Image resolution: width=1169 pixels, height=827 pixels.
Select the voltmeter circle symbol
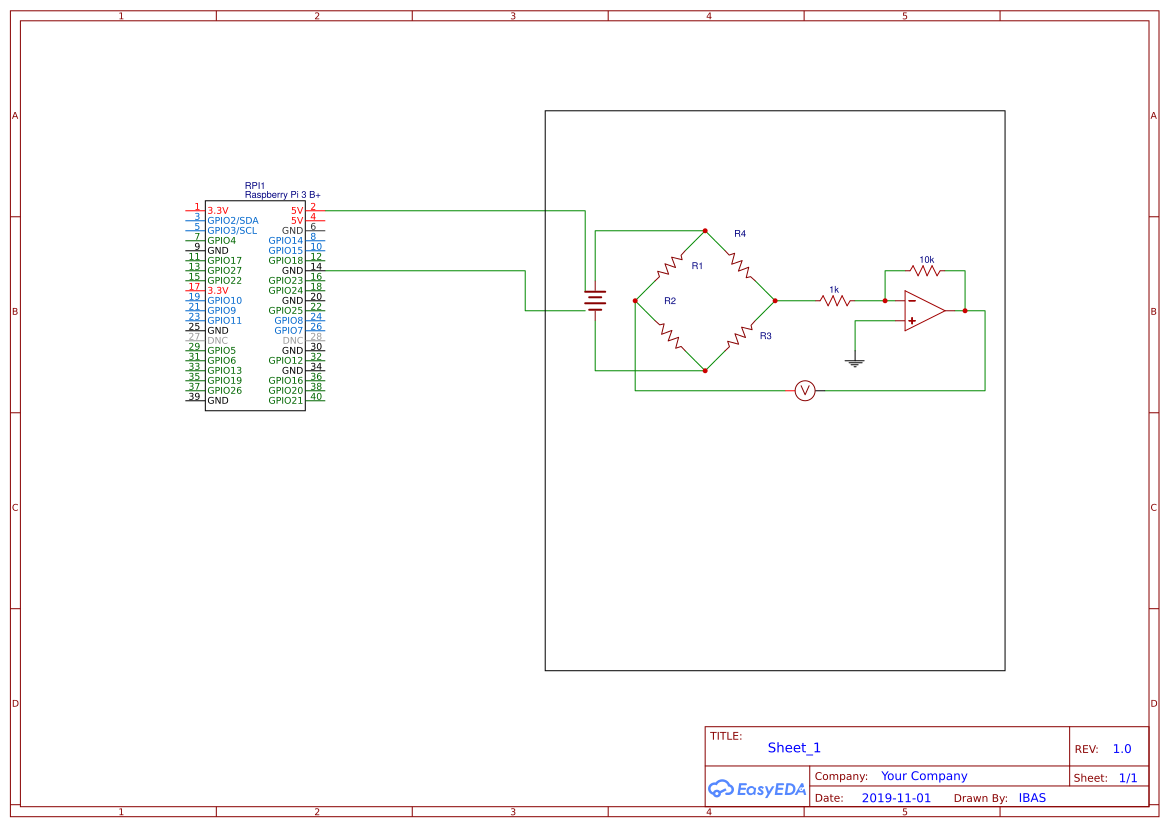pyautogui.click(x=806, y=390)
